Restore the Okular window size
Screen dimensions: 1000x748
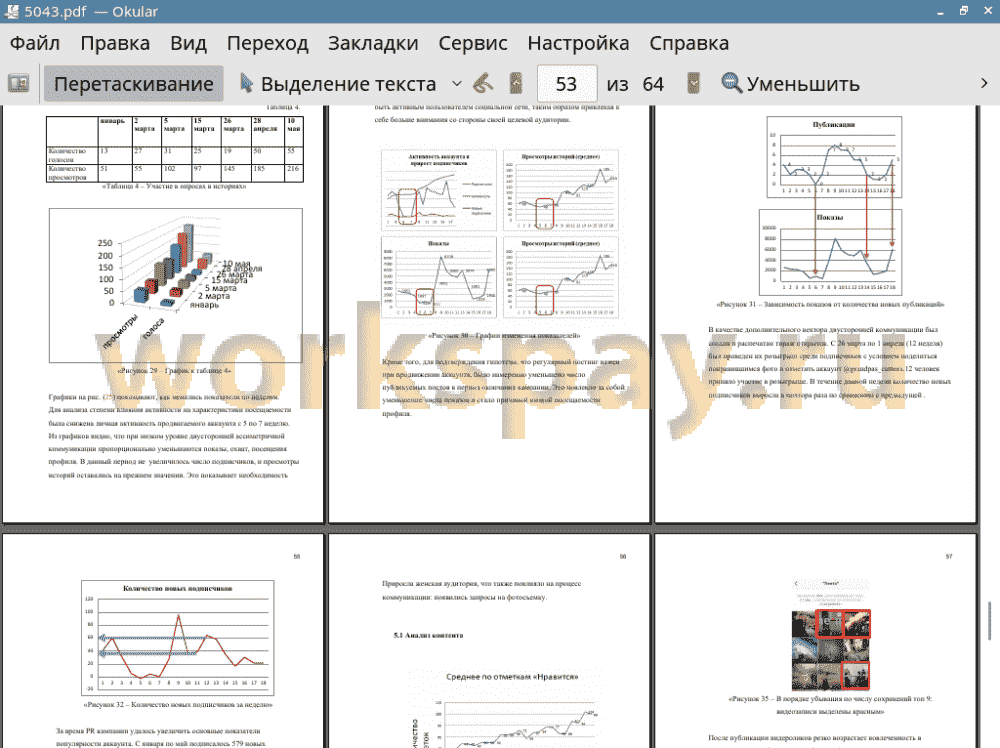click(964, 11)
